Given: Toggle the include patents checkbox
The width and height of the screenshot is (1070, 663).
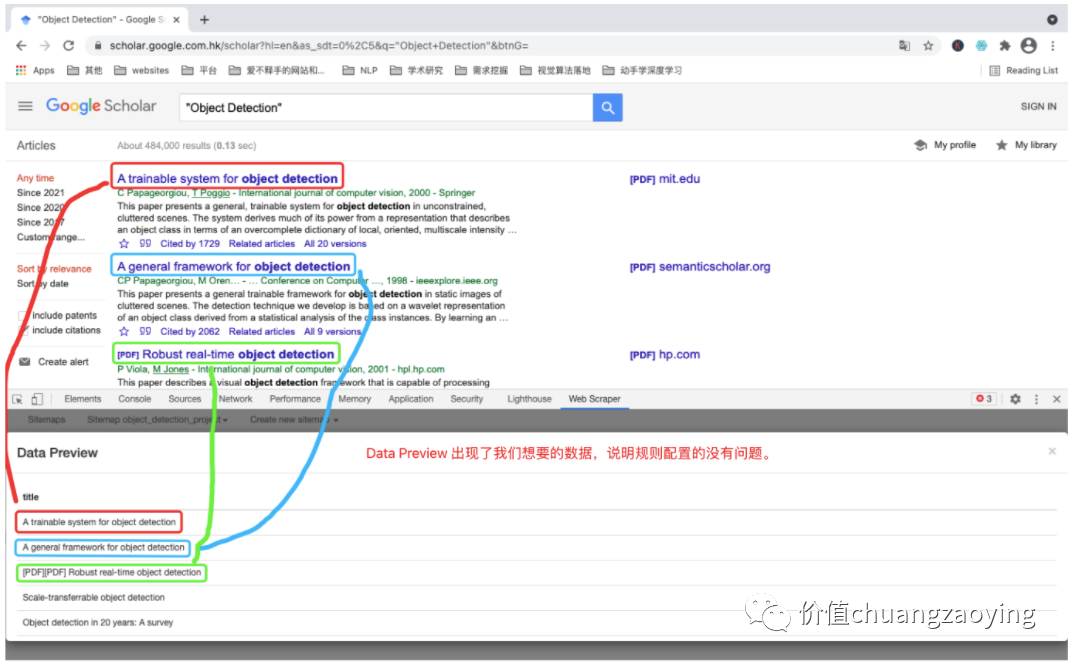Looking at the screenshot, I should (24, 316).
